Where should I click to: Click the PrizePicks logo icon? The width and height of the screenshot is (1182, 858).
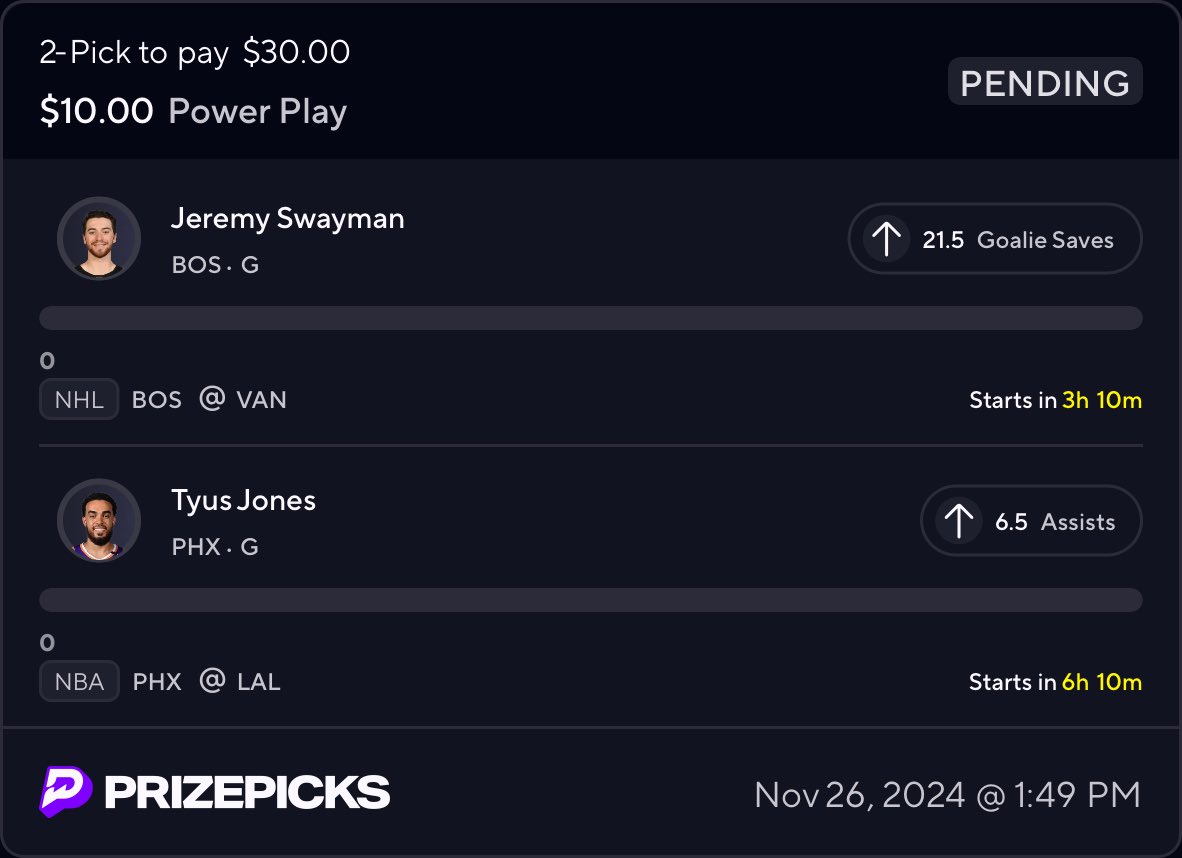(66, 791)
